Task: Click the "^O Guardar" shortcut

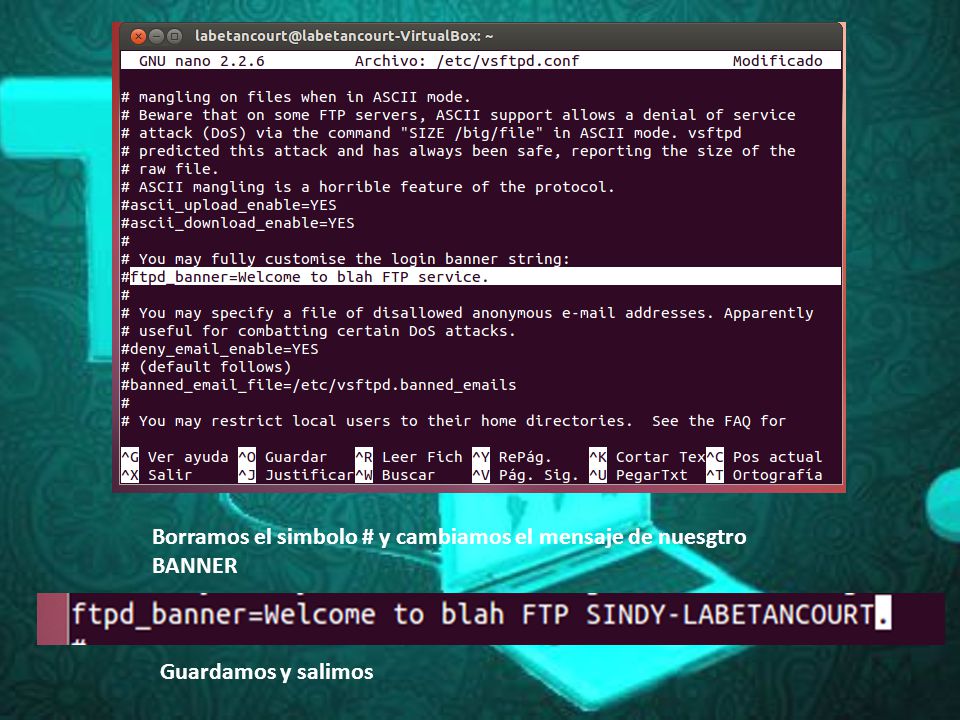Action: tap(283, 457)
